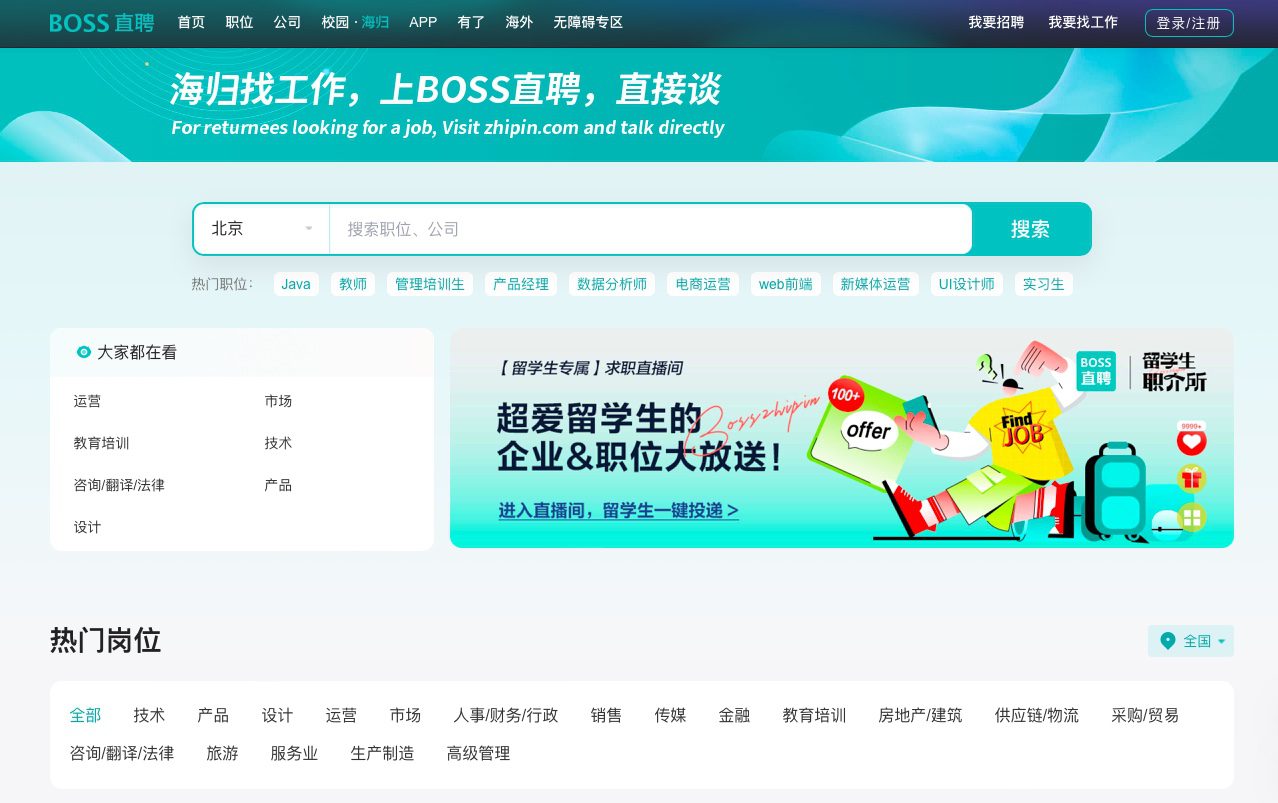Focus the 搜索职位、公司 search field
Image resolution: width=1278 pixels, height=803 pixels.
pos(650,229)
